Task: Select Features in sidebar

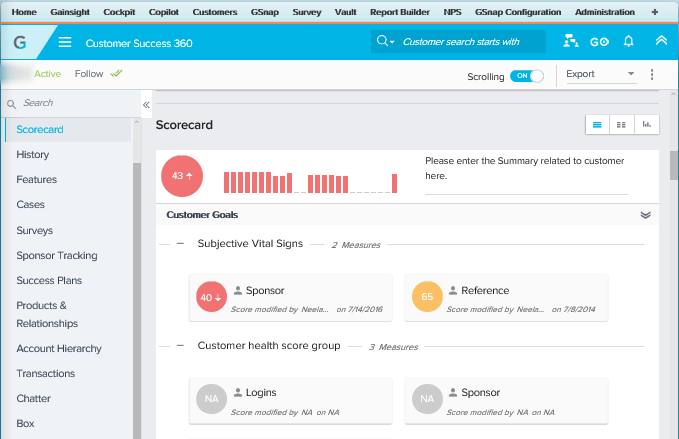Action: [36, 179]
